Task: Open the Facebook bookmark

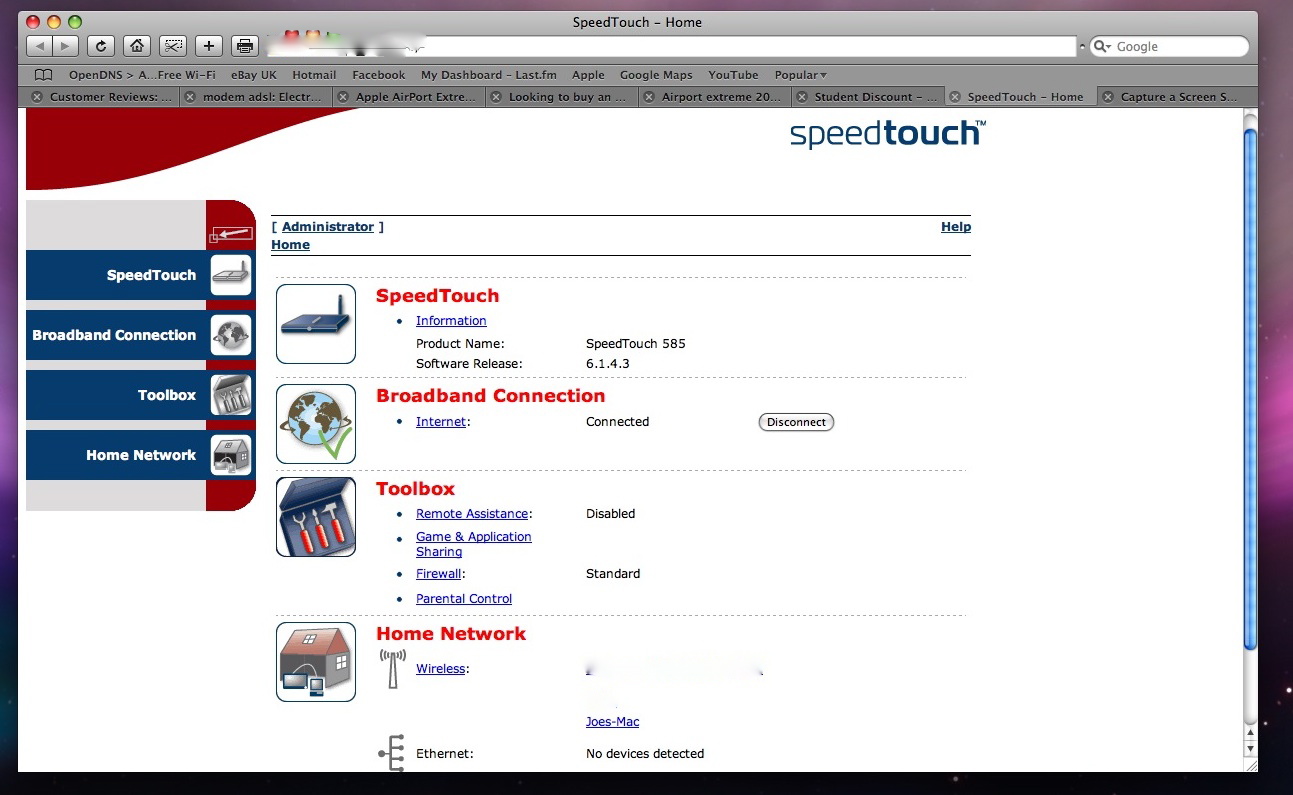Action: pyautogui.click(x=379, y=75)
